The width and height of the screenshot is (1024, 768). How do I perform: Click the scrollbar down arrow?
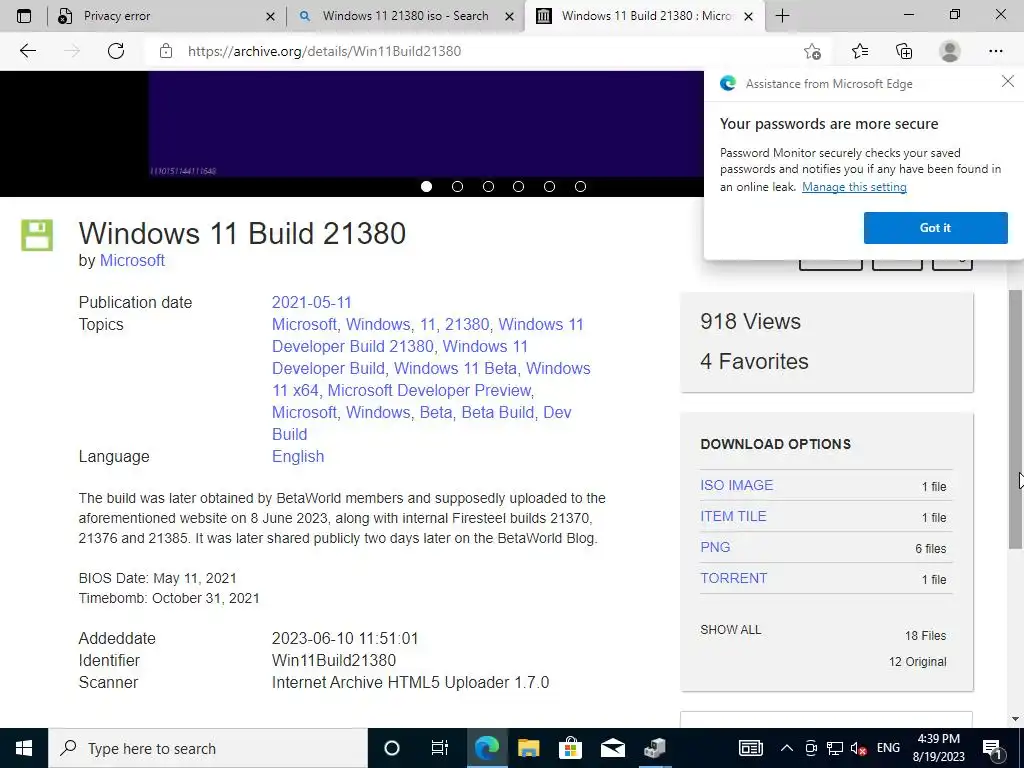pos(1016,719)
